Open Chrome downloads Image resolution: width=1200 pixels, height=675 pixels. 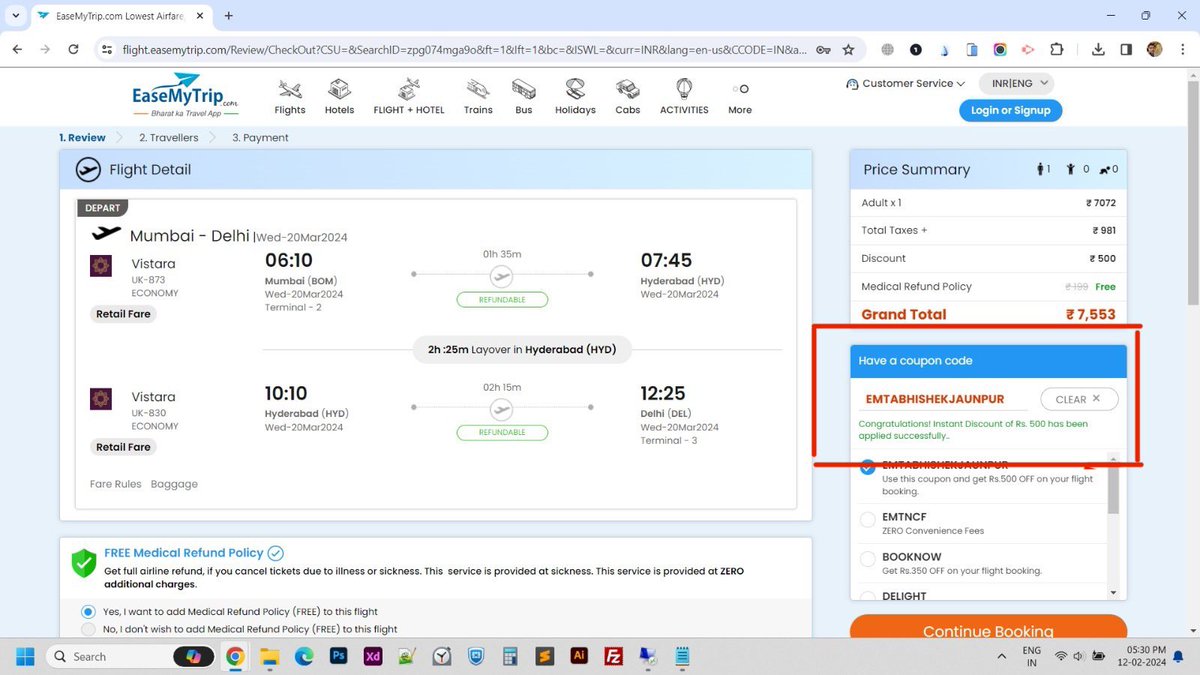pyautogui.click(x=1098, y=49)
